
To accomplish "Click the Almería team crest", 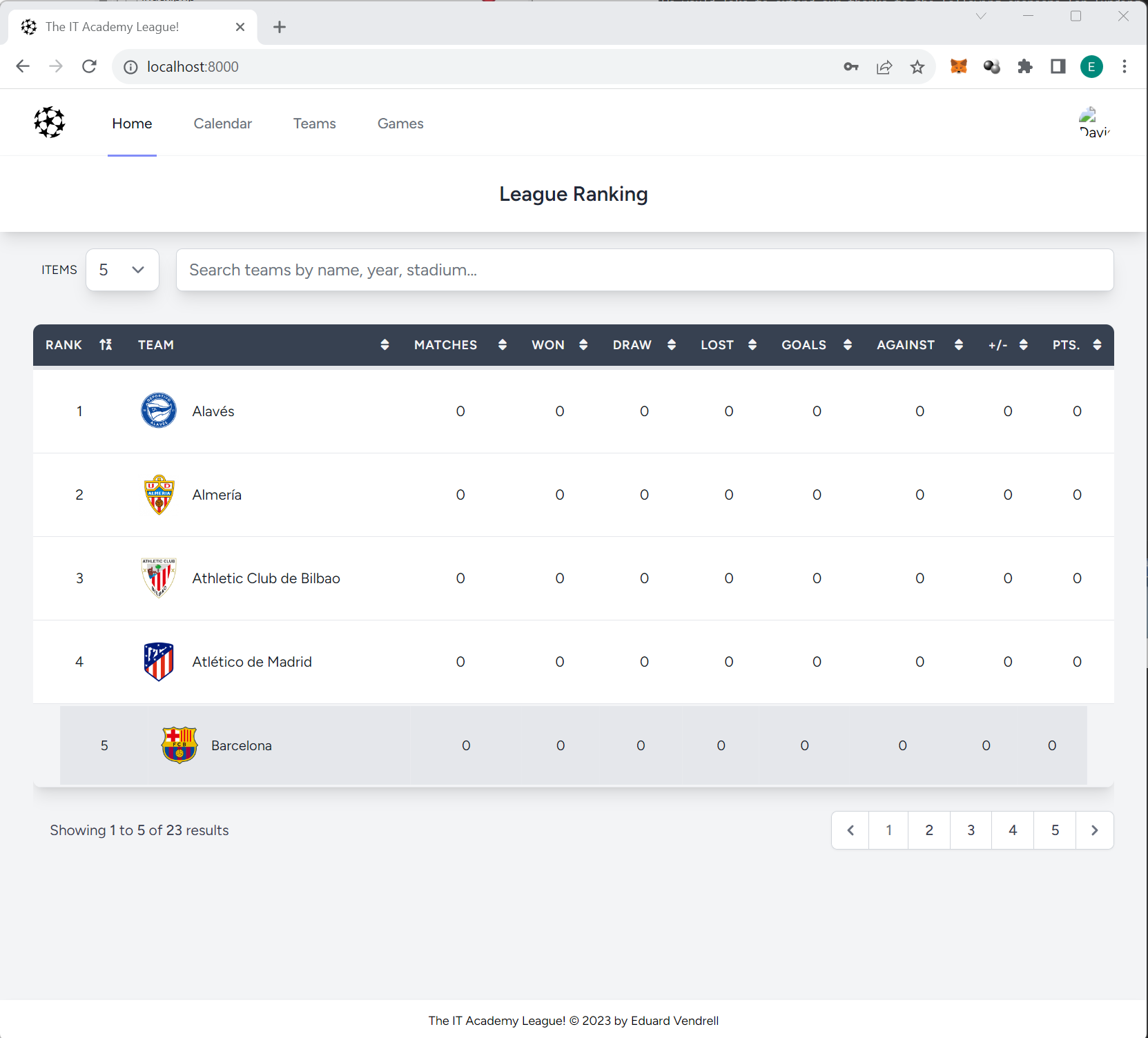I will click(x=158, y=494).
